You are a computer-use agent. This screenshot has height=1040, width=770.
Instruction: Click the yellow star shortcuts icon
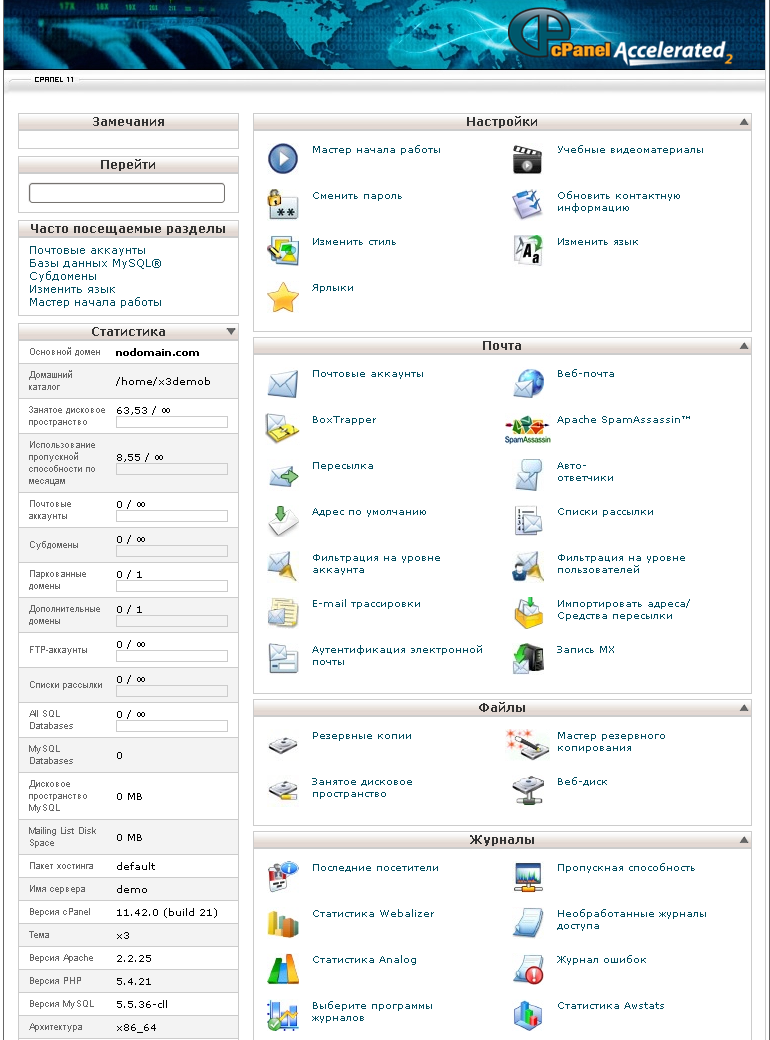click(283, 297)
